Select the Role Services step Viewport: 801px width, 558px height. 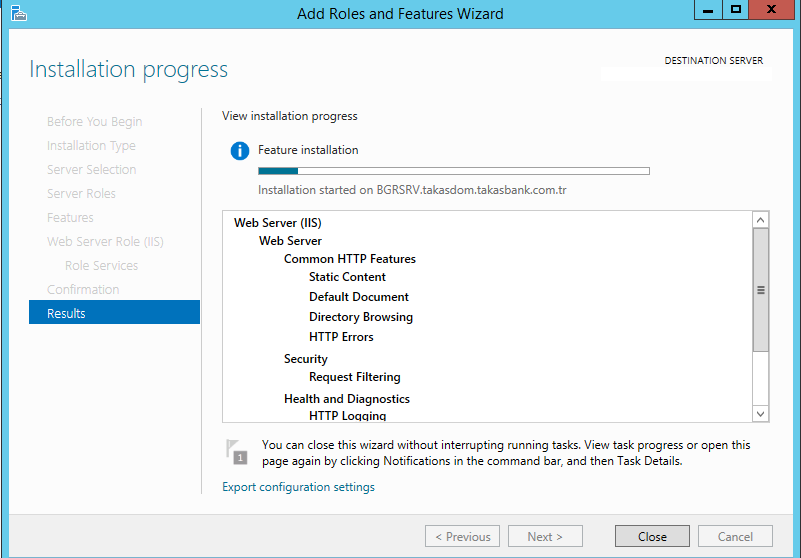point(102,265)
